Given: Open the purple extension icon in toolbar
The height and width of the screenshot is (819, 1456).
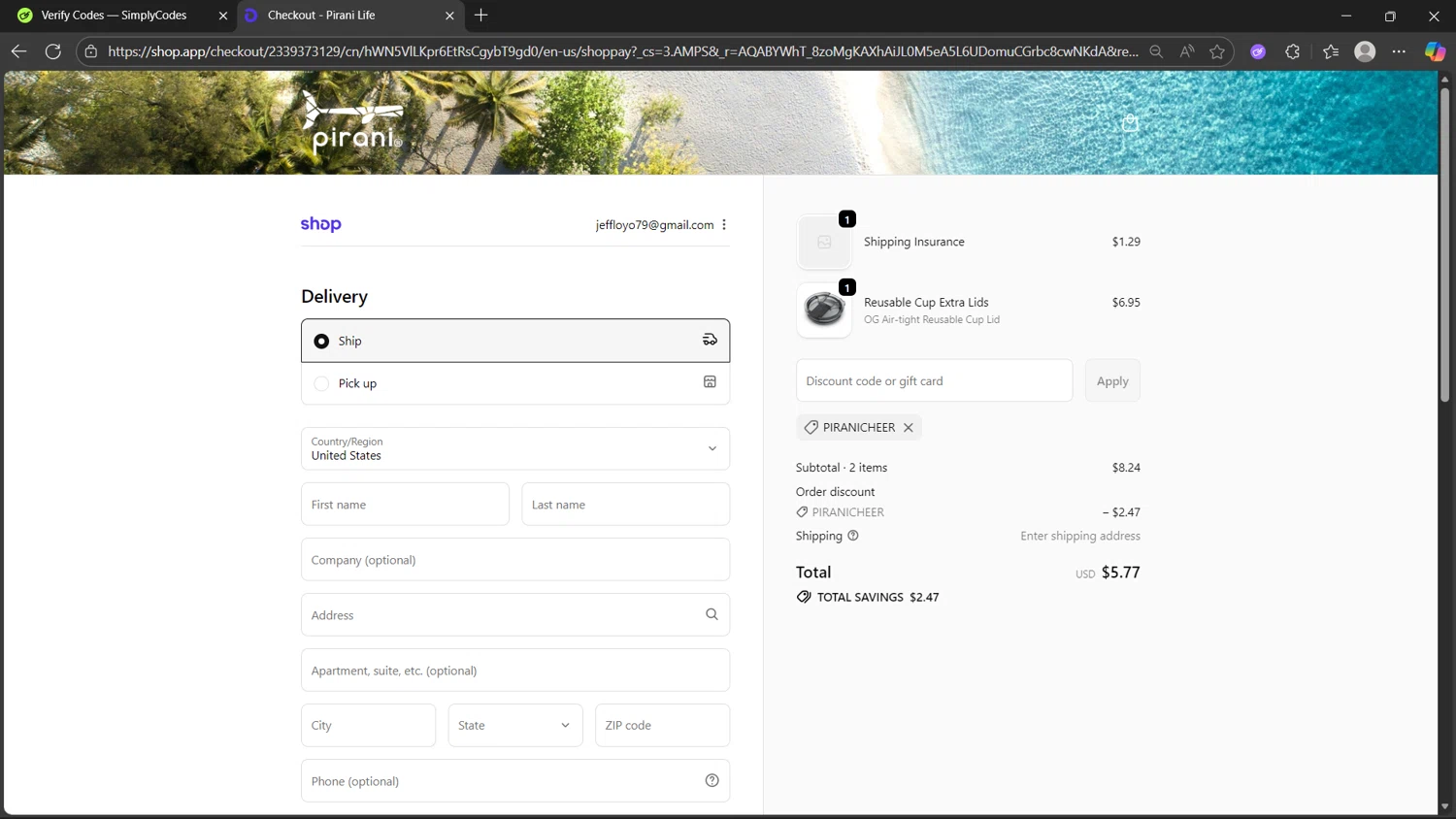Looking at the screenshot, I should pyautogui.click(x=1258, y=51).
